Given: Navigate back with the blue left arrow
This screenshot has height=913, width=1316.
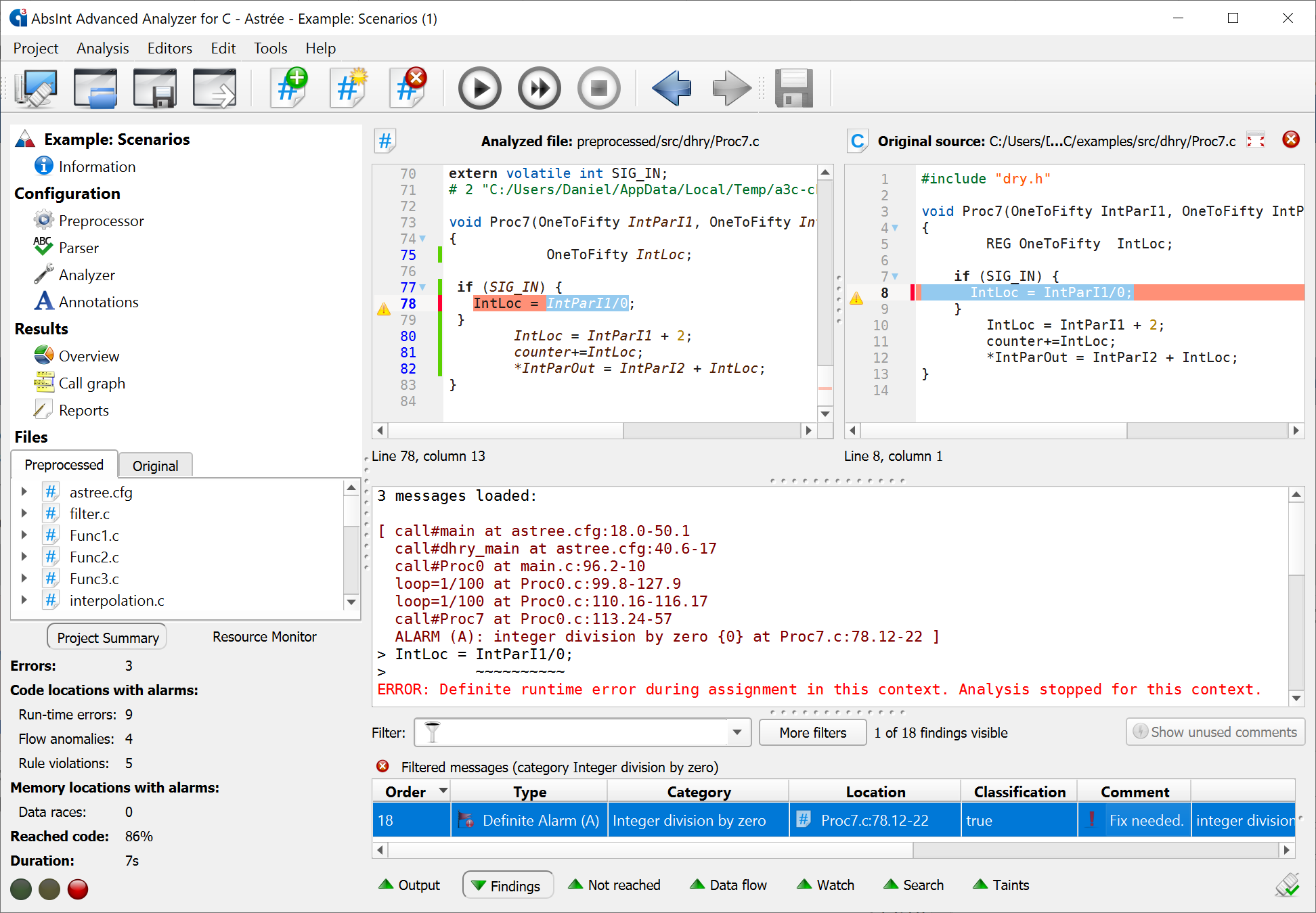Looking at the screenshot, I should (x=672, y=88).
